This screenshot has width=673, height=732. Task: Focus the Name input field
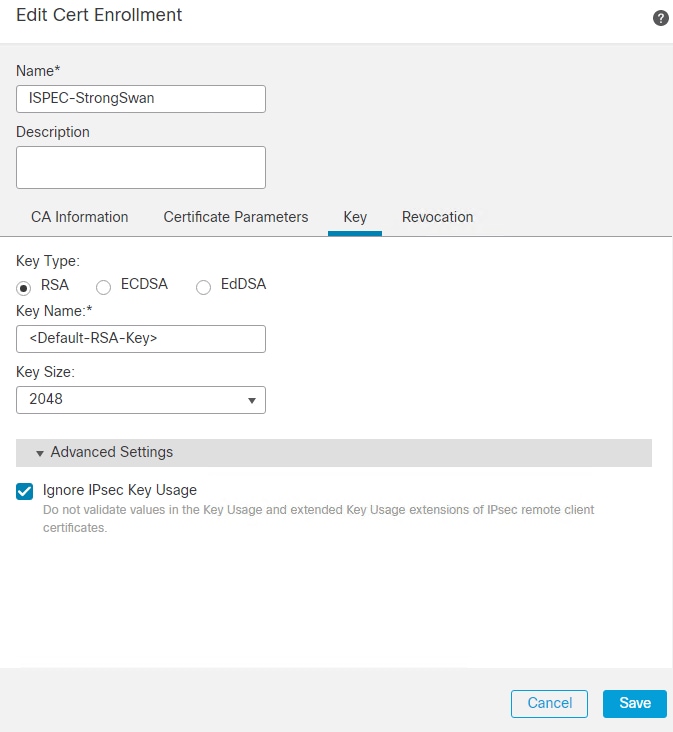(x=140, y=99)
